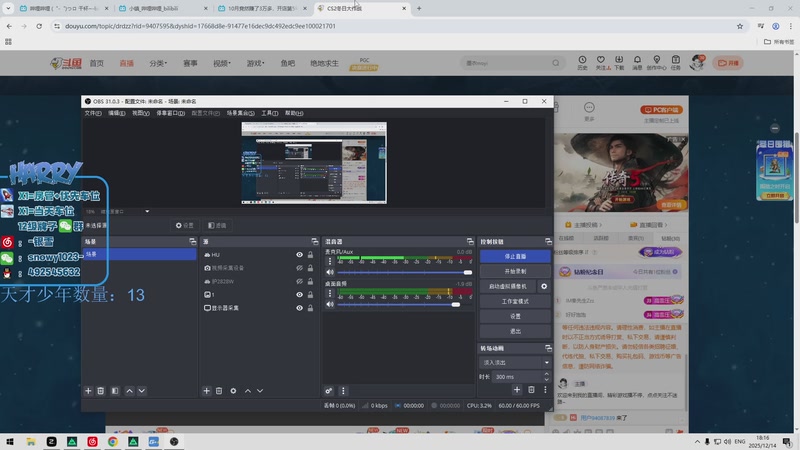This screenshot has height=450, width=800.
Task: Open OBS View menu
Action: (141, 113)
